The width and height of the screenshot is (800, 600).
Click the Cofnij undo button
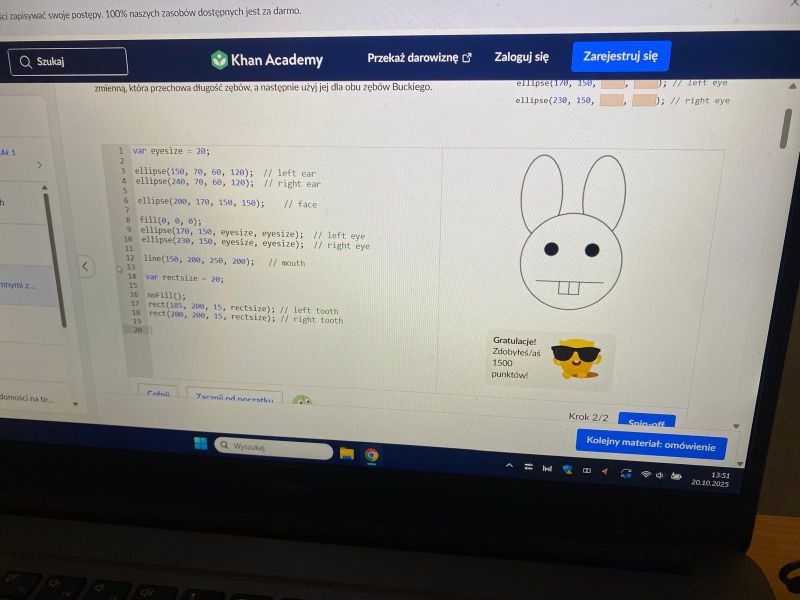pyautogui.click(x=158, y=394)
